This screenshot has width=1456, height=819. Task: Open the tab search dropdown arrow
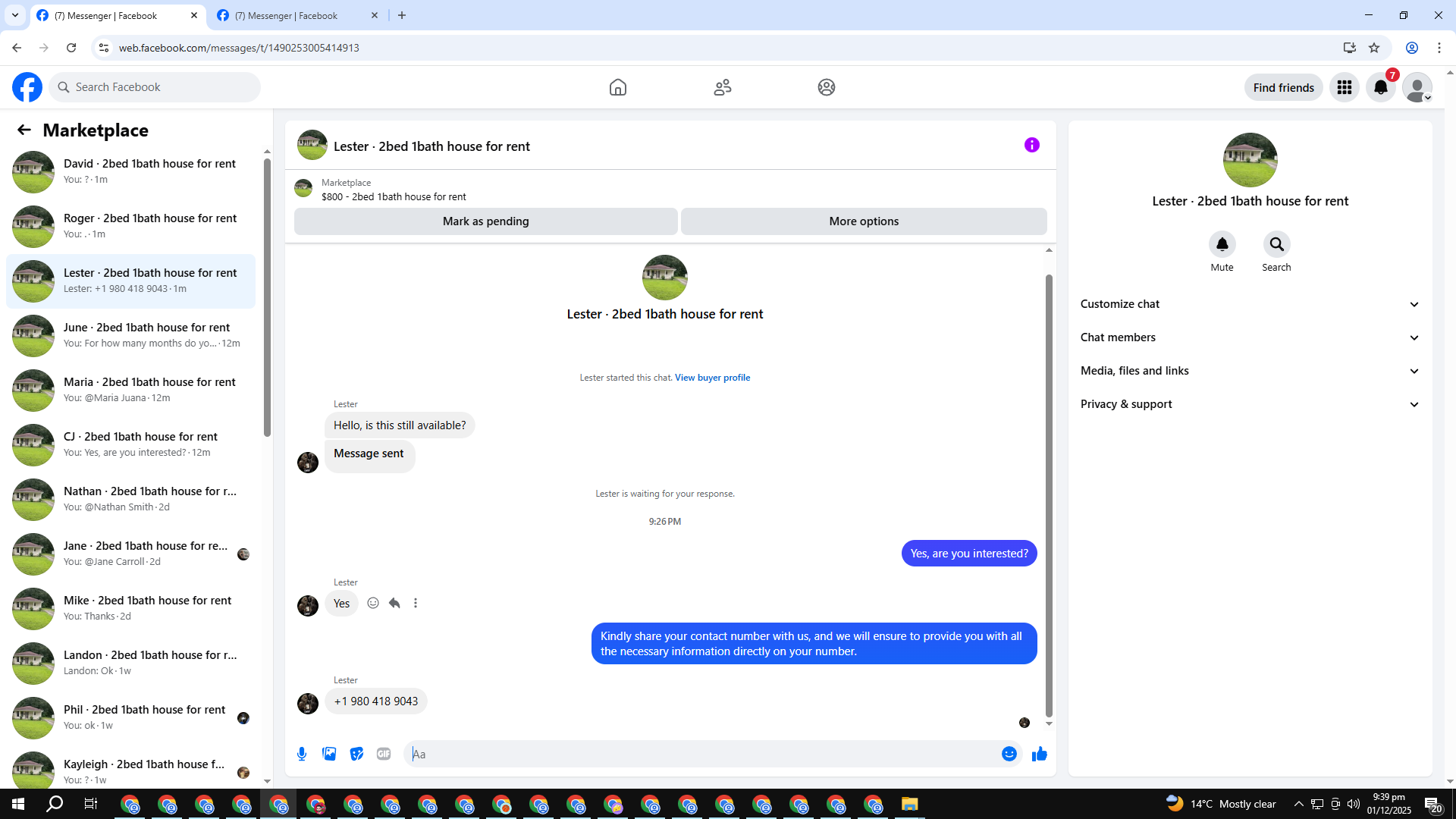point(15,15)
